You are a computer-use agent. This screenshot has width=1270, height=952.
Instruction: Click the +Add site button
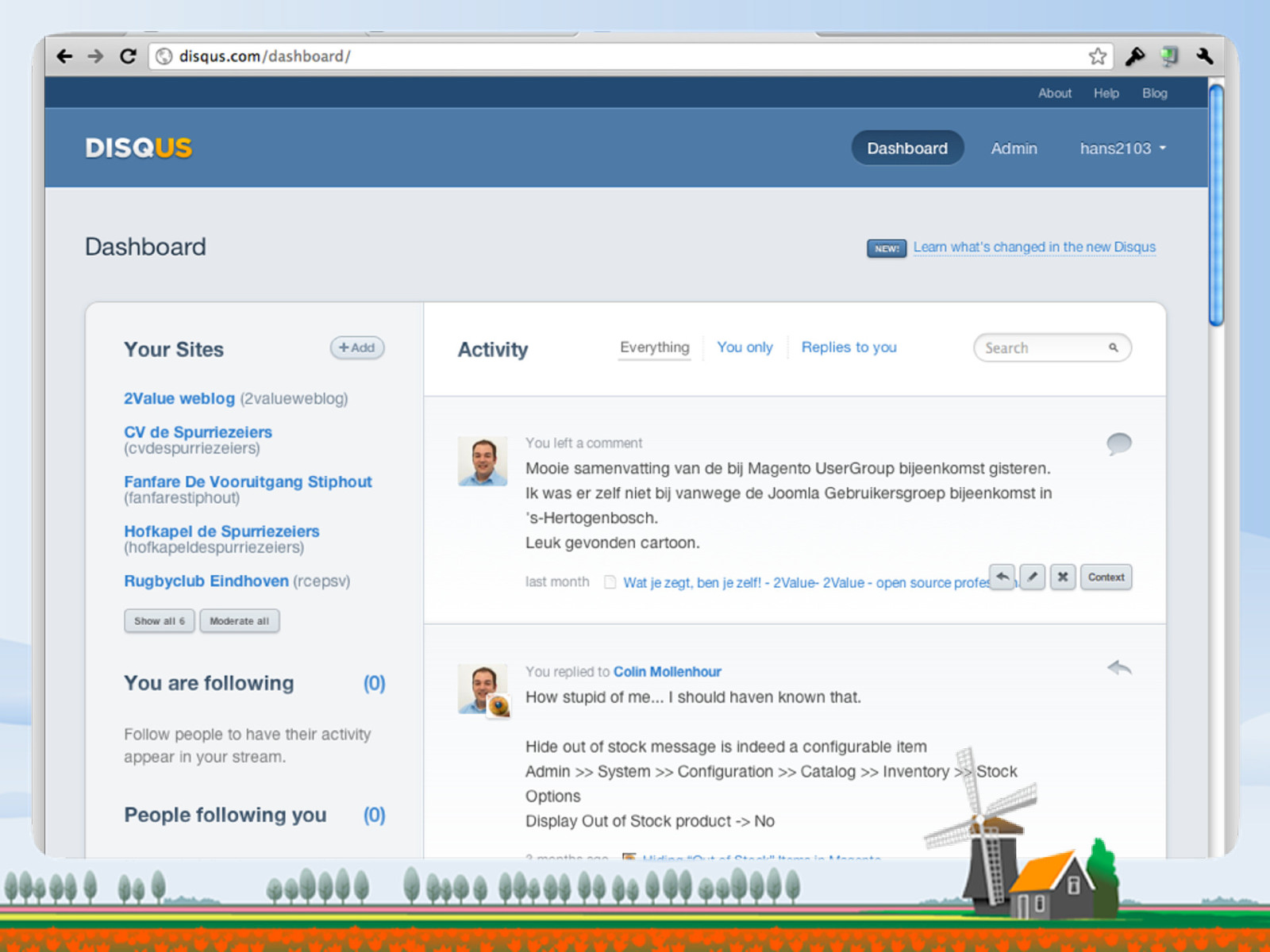(x=357, y=347)
